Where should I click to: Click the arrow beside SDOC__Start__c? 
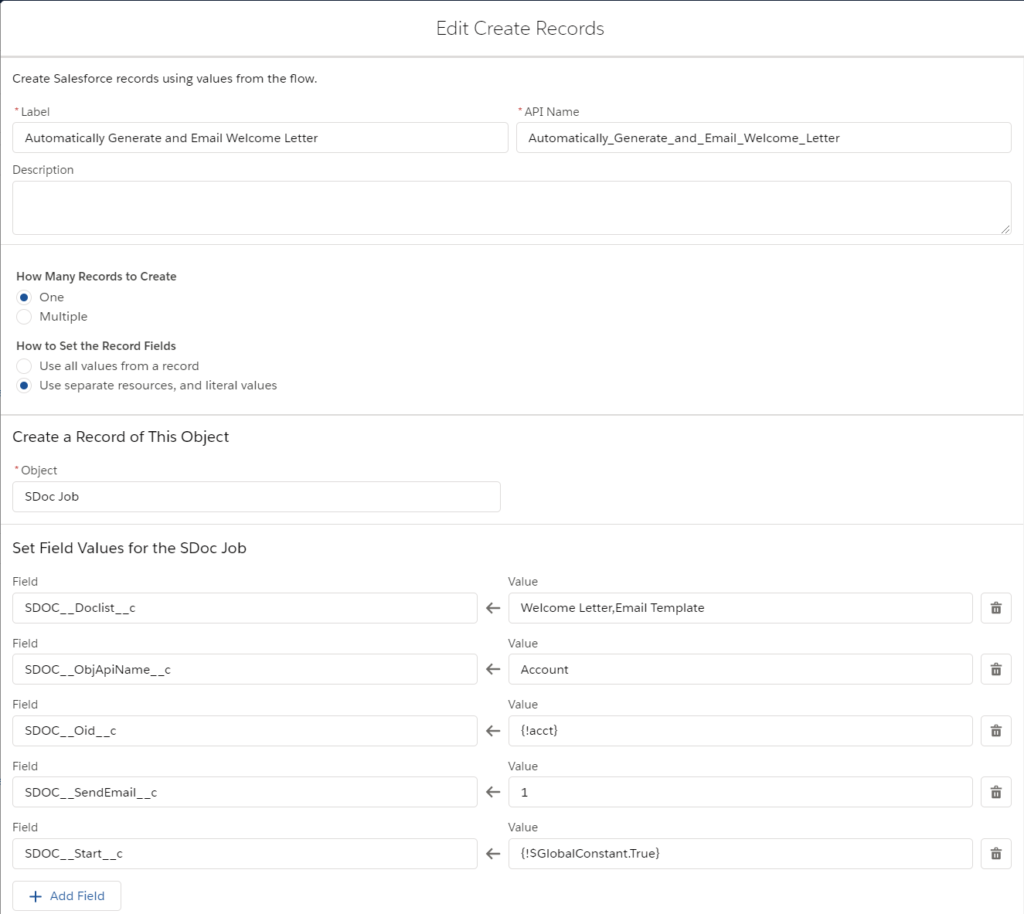pyautogui.click(x=492, y=853)
